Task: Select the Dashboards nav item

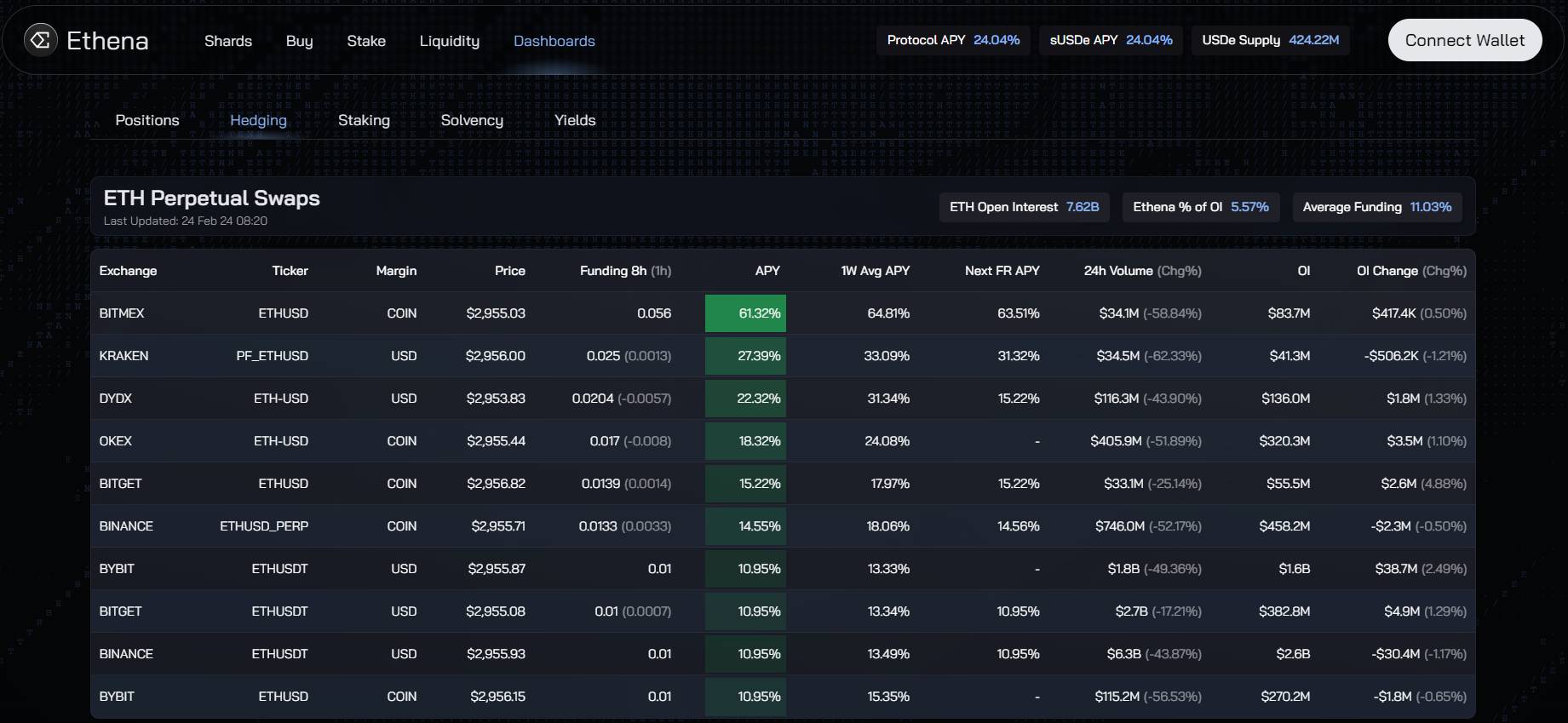Action: 554,41
